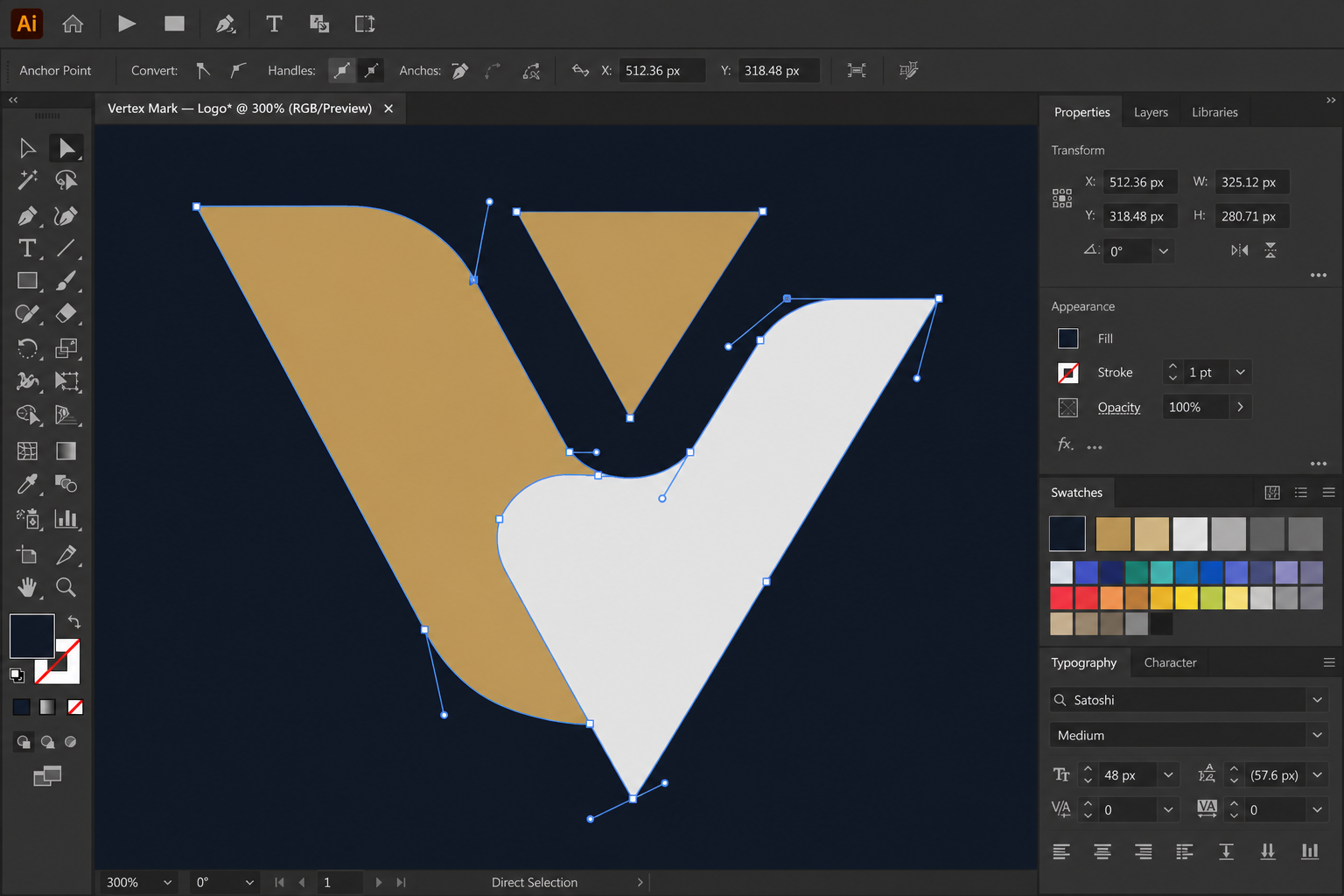Screen dimensions: 1344x896
Task: Select the Gradient tool
Action: pos(66,451)
